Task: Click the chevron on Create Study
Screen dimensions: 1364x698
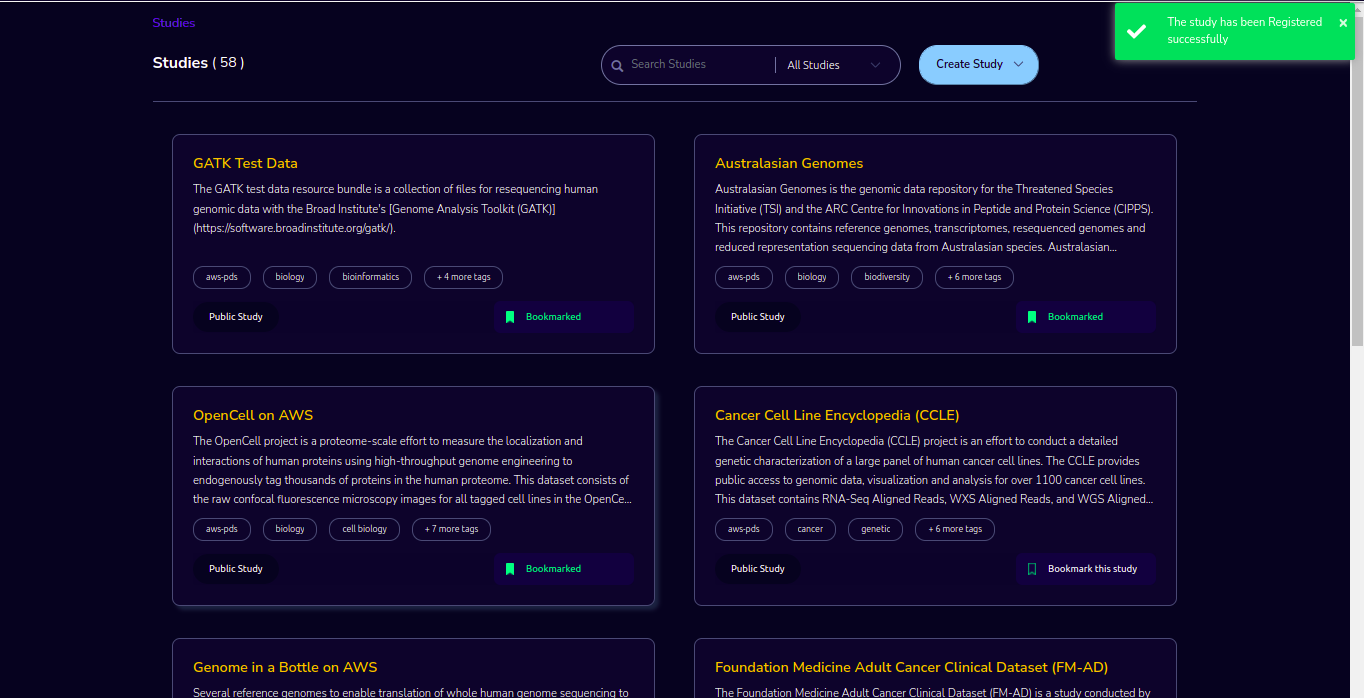Action: 1019,65
